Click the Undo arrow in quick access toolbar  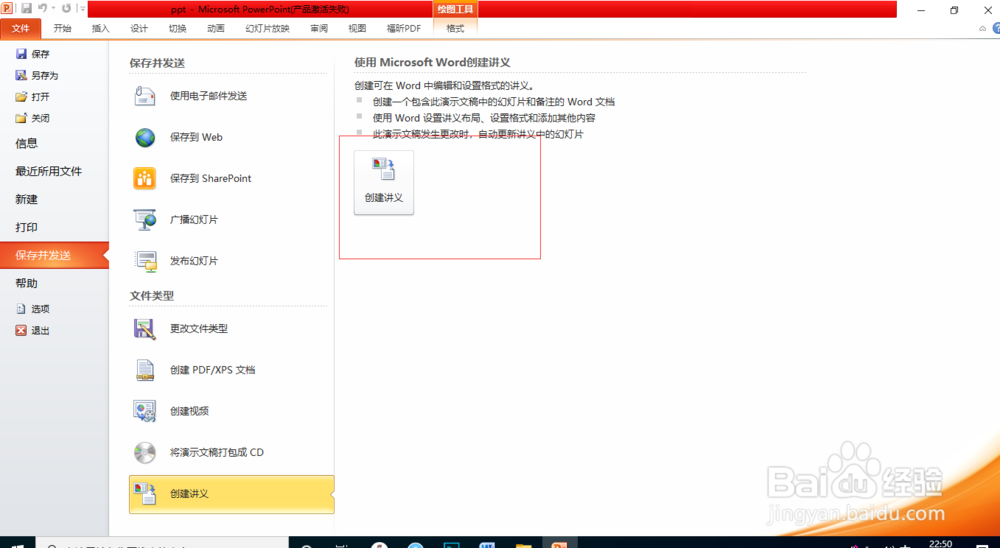coord(42,9)
